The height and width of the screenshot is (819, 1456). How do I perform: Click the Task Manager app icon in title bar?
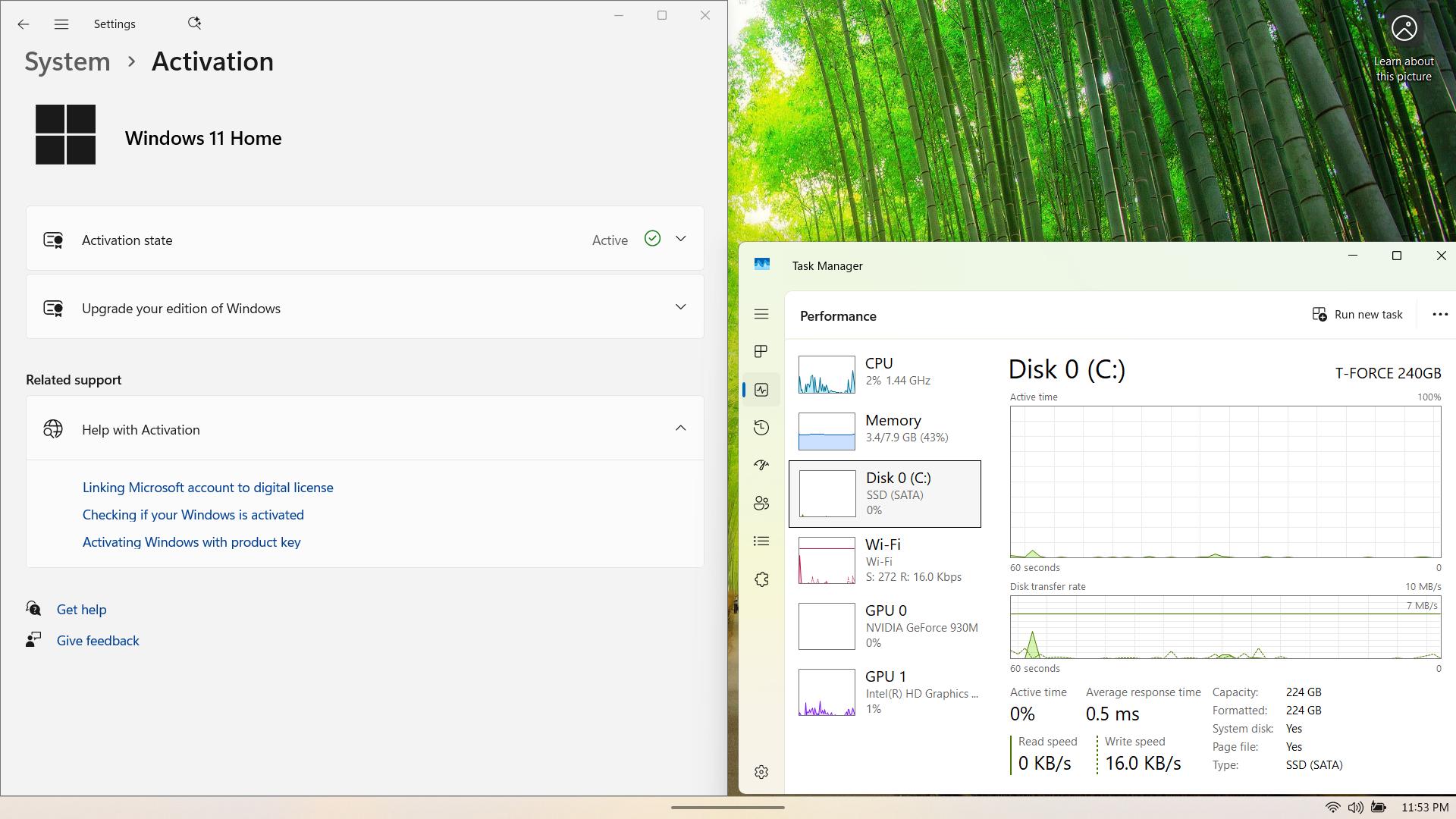(762, 264)
